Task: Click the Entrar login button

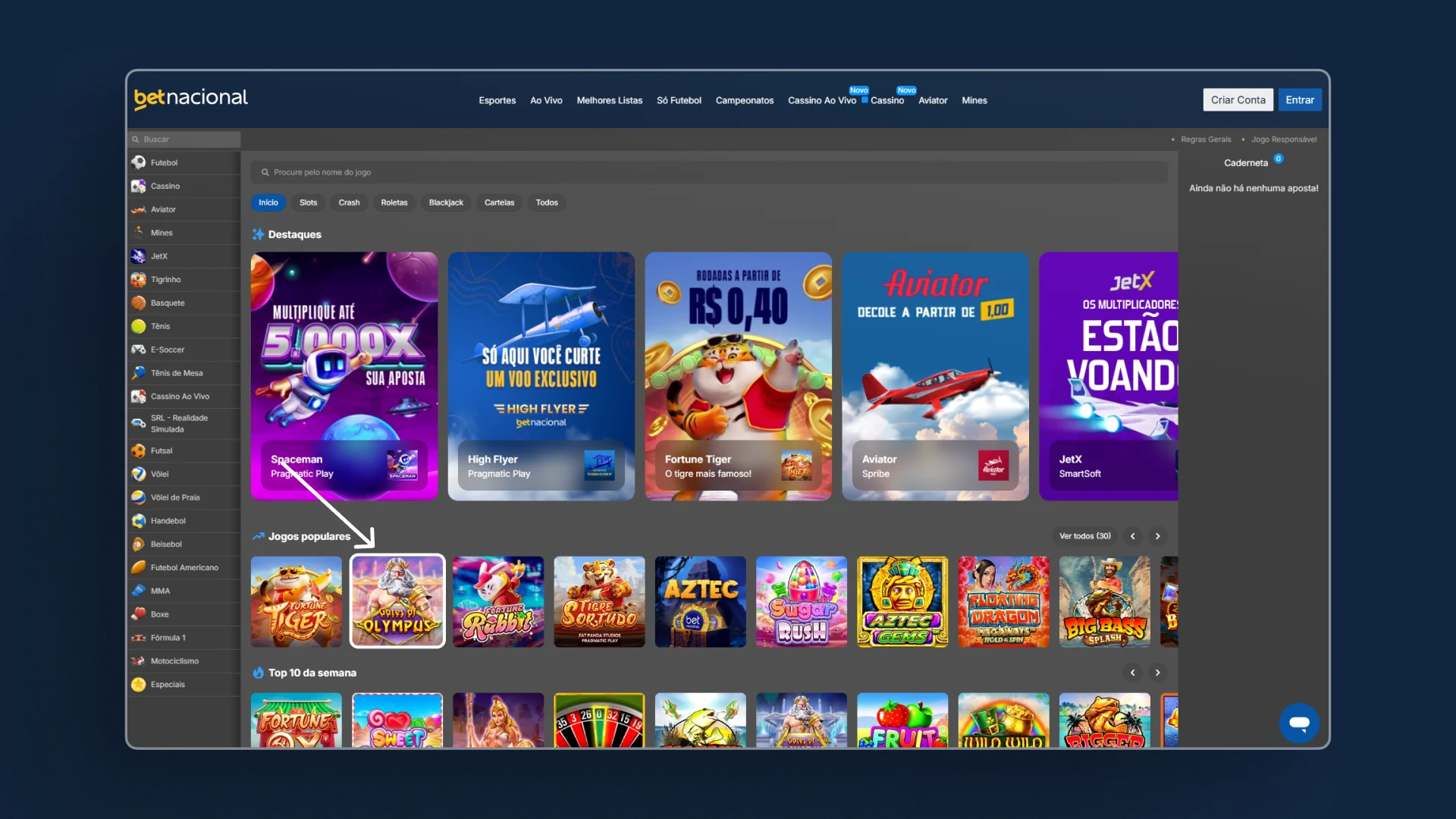Action: click(1300, 100)
